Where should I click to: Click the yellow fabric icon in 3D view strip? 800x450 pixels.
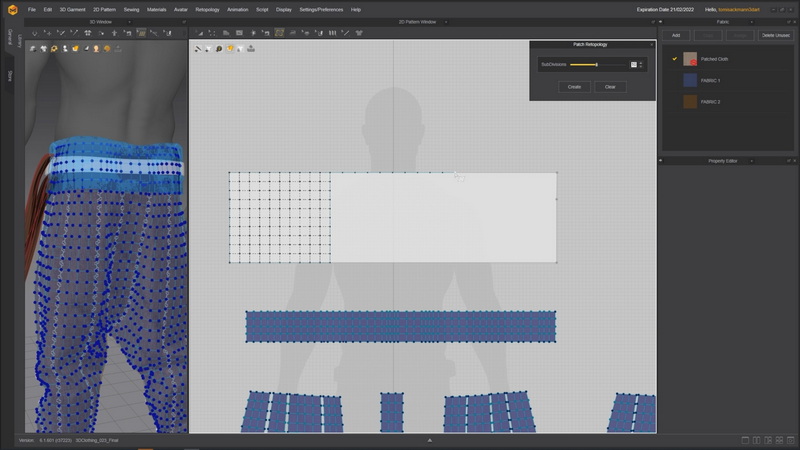click(75, 49)
